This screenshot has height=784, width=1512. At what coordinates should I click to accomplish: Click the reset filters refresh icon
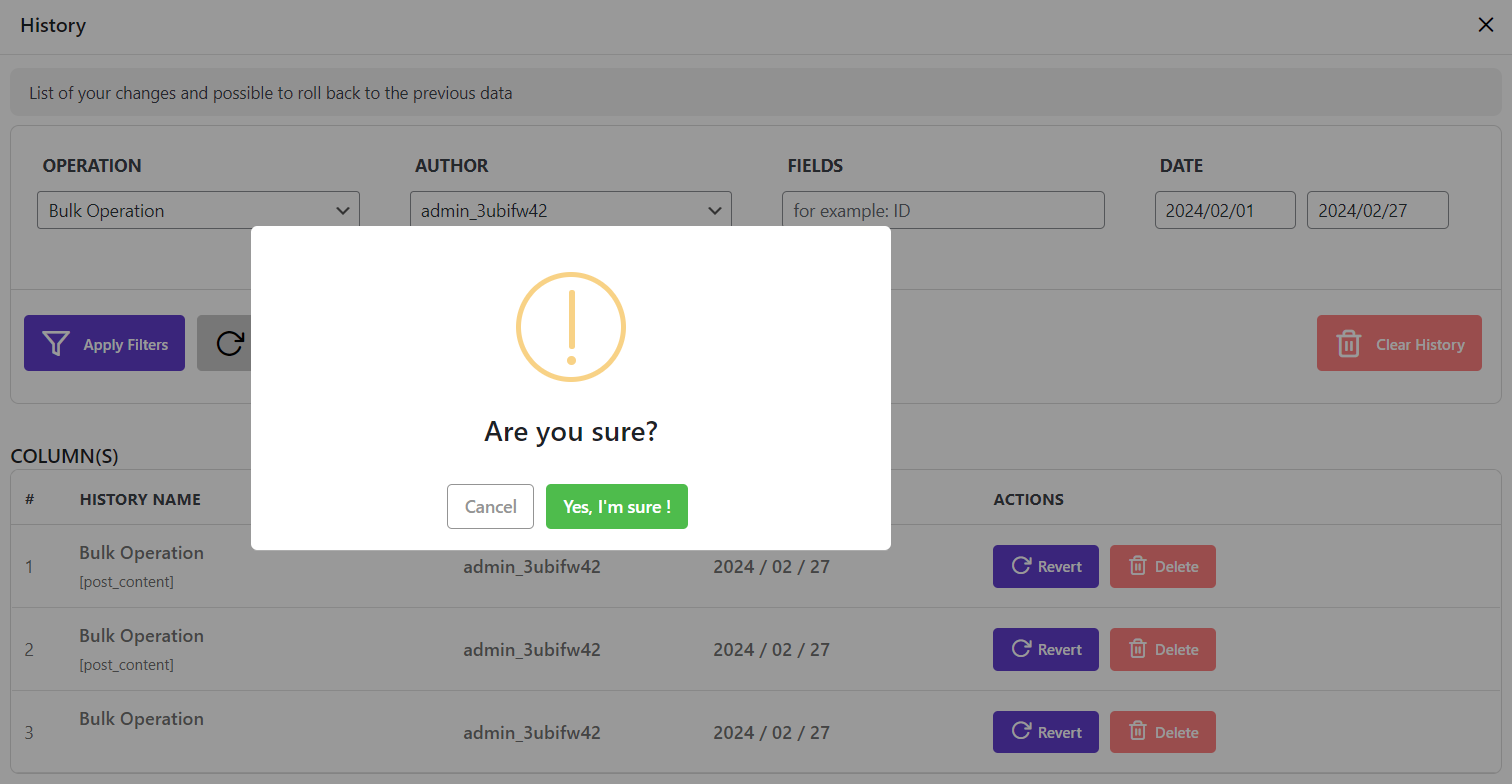[x=230, y=344]
